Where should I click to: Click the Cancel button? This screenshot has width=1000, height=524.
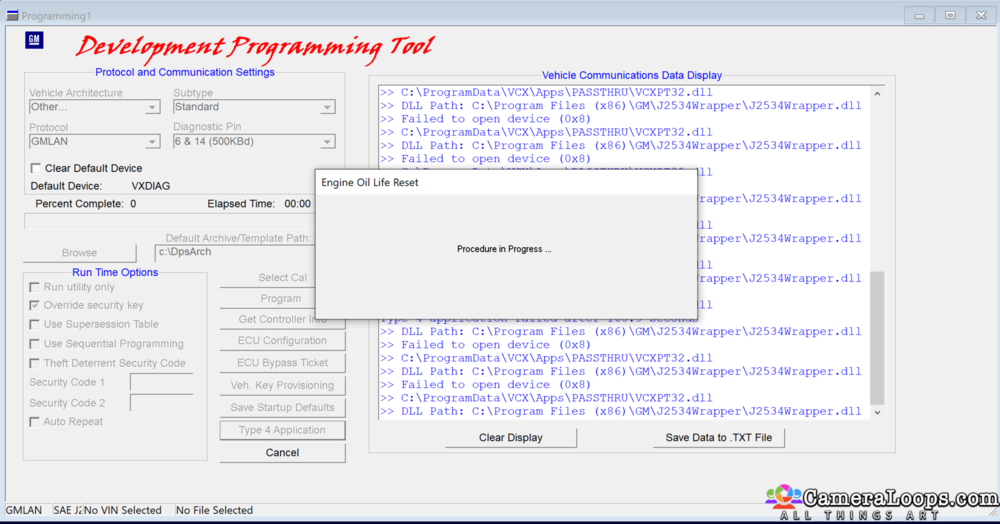tap(283, 453)
